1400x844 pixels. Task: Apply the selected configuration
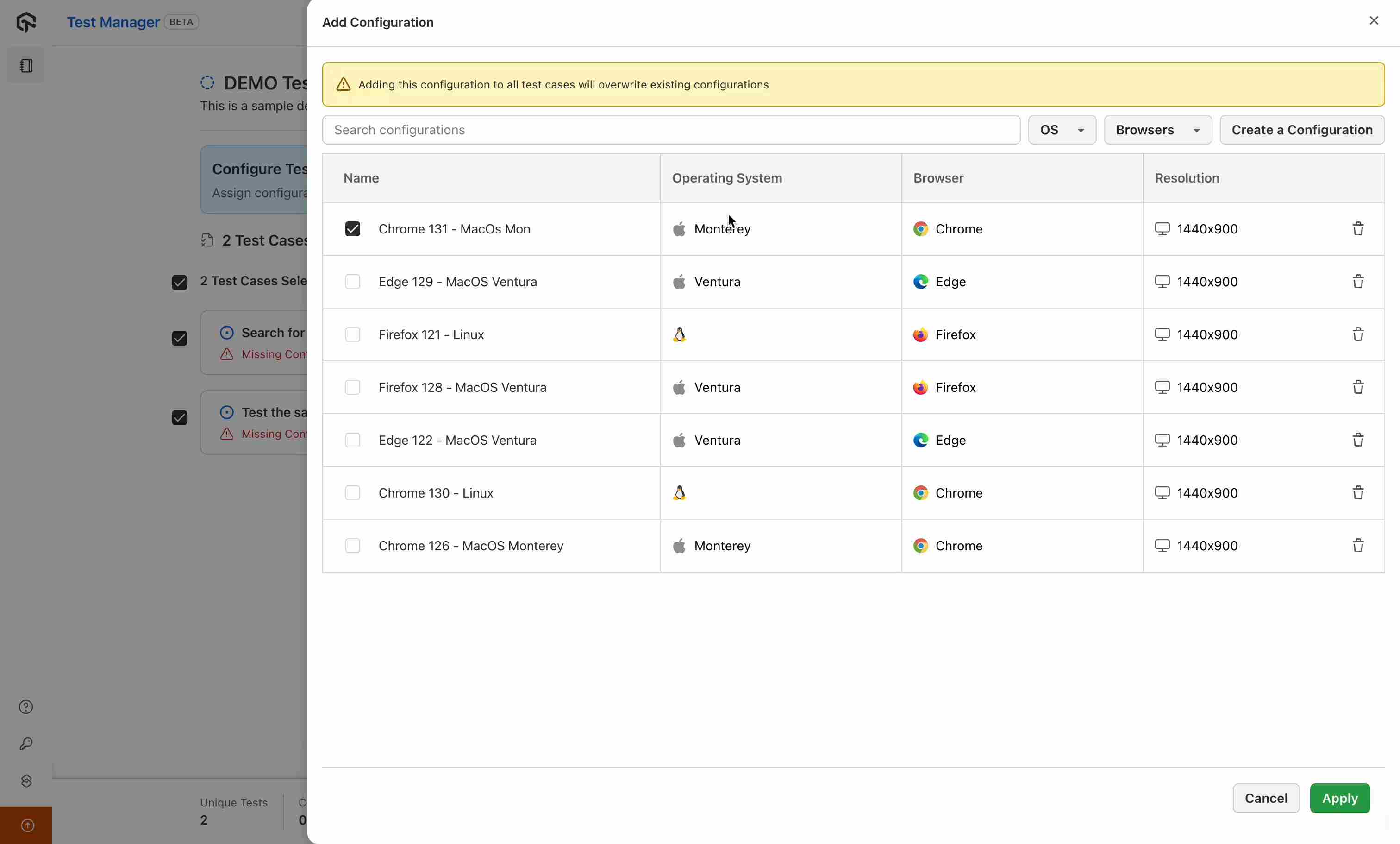pos(1340,798)
